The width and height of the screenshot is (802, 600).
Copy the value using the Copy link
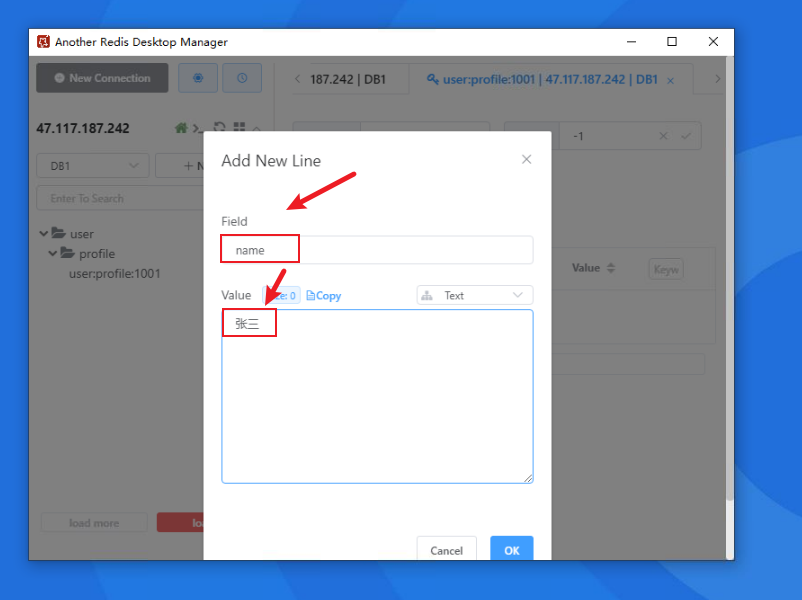323,296
